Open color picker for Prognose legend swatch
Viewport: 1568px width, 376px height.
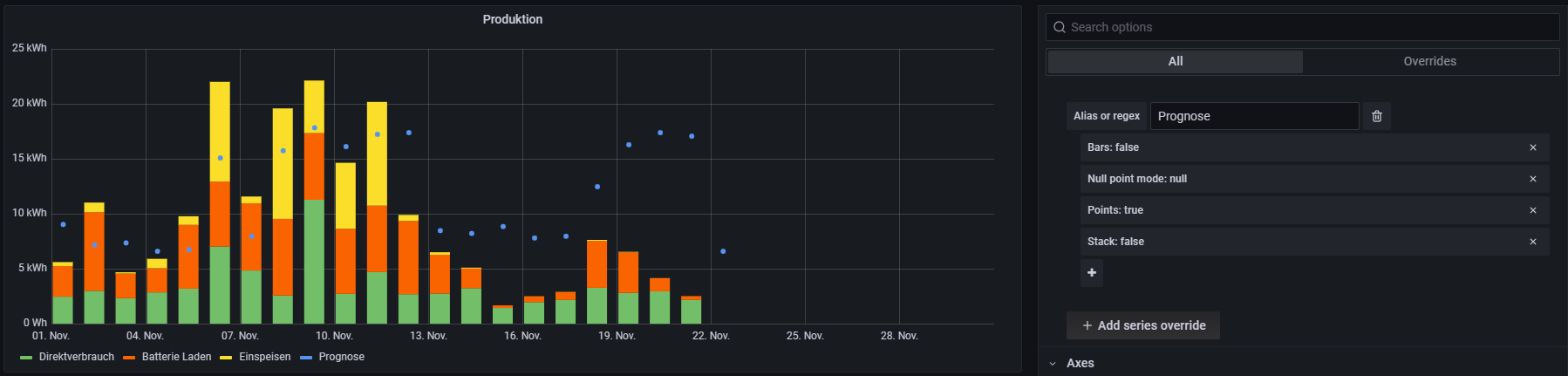click(306, 358)
